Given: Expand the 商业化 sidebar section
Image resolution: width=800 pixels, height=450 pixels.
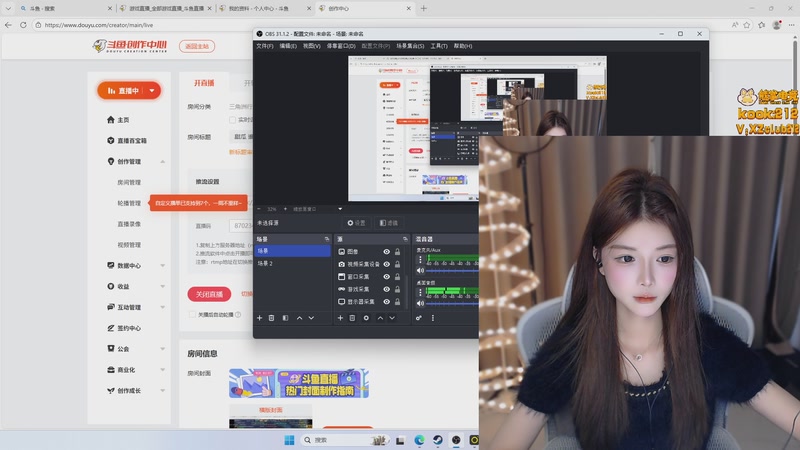Looking at the screenshot, I should (x=163, y=370).
